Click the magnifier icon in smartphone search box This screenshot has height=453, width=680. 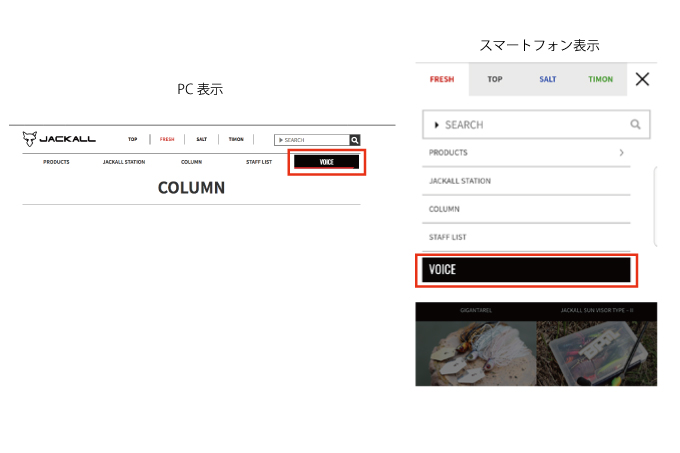pos(635,125)
